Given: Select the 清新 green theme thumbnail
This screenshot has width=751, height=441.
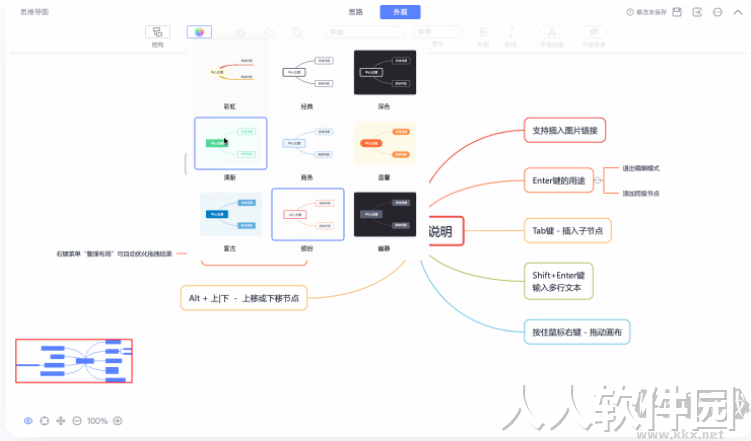Looking at the screenshot, I should coord(230,143).
